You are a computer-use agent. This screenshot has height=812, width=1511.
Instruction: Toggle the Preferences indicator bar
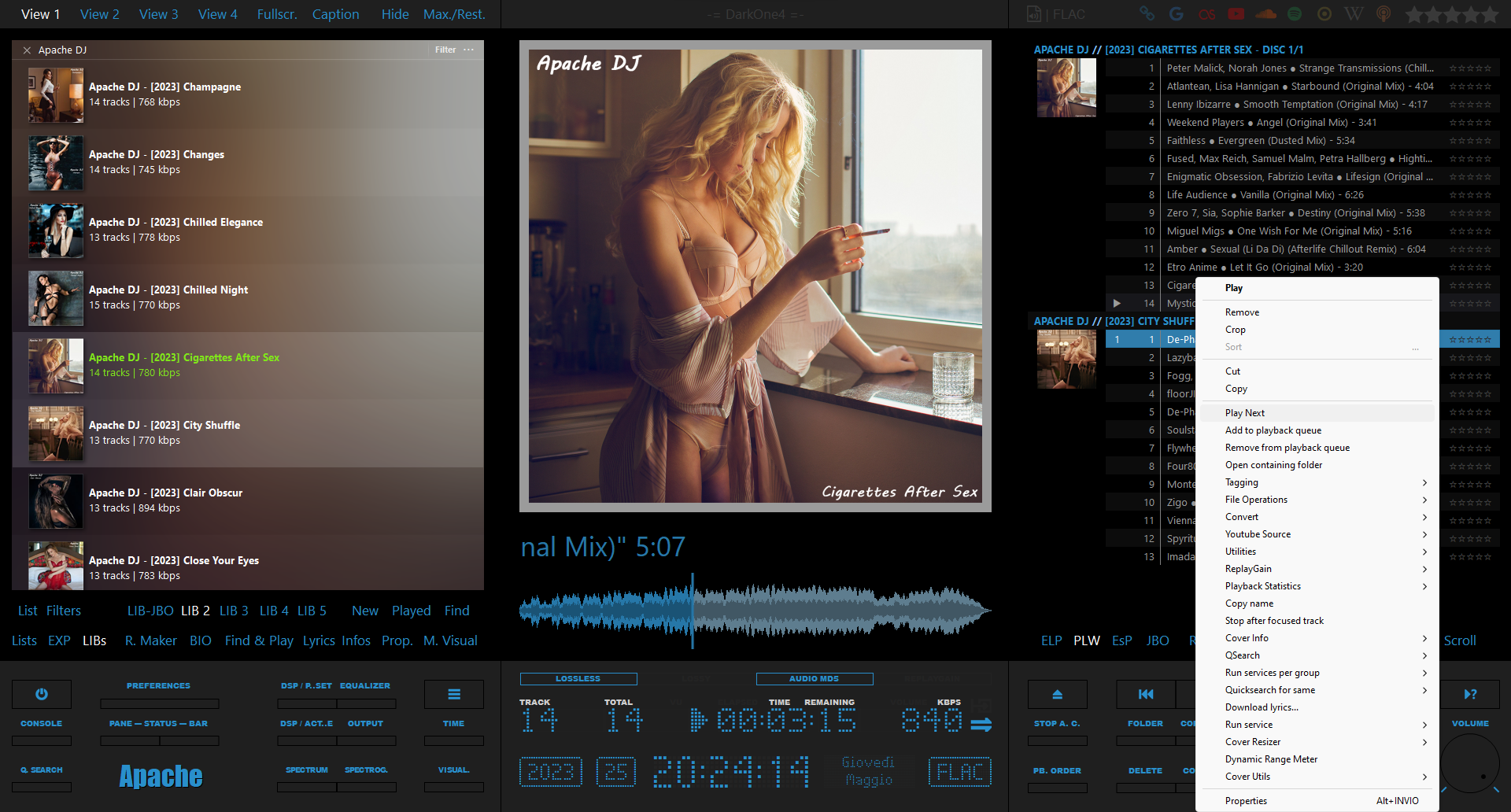pyautogui.click(x=160, y=703)
